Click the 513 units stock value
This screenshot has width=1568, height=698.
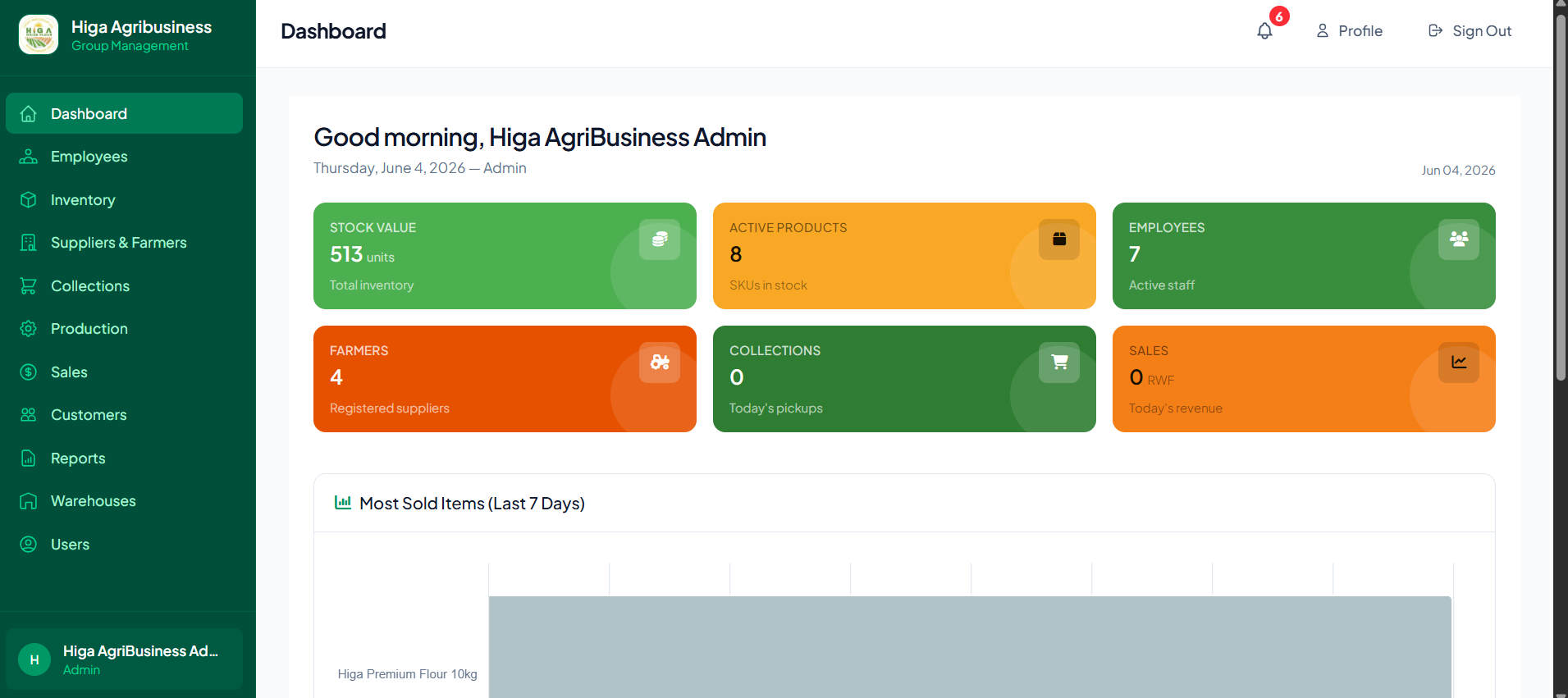point(362,255)
